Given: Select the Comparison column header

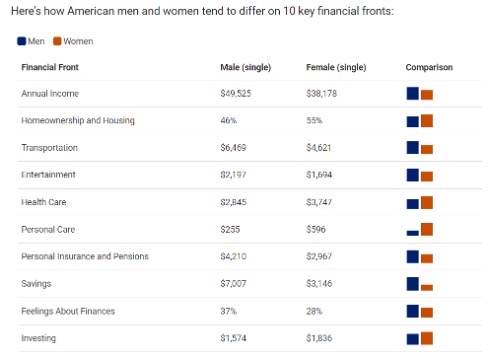Looking at the screenshot, I should [429, 67].
